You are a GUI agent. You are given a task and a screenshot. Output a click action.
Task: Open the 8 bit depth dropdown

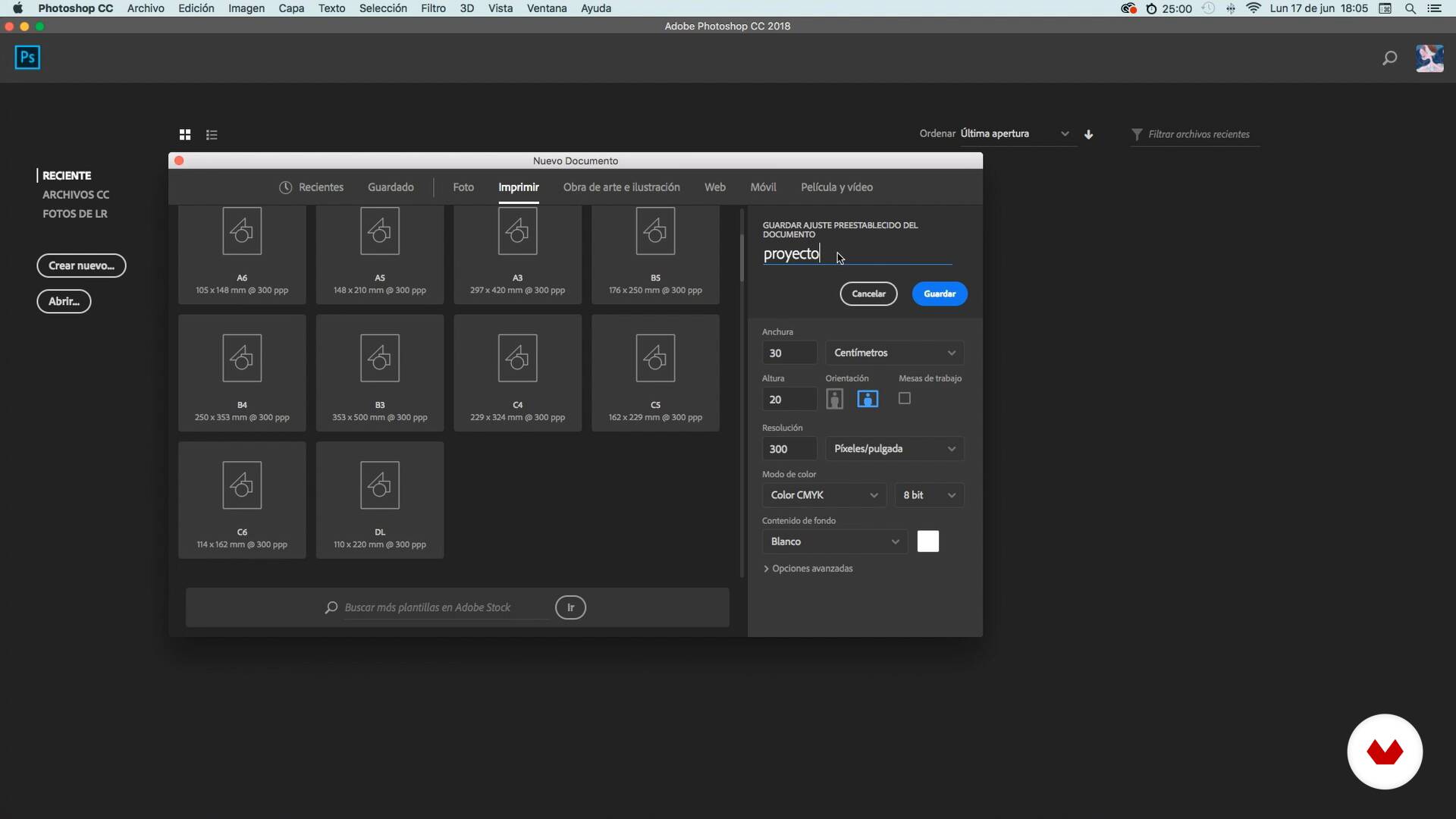point(929,495)
